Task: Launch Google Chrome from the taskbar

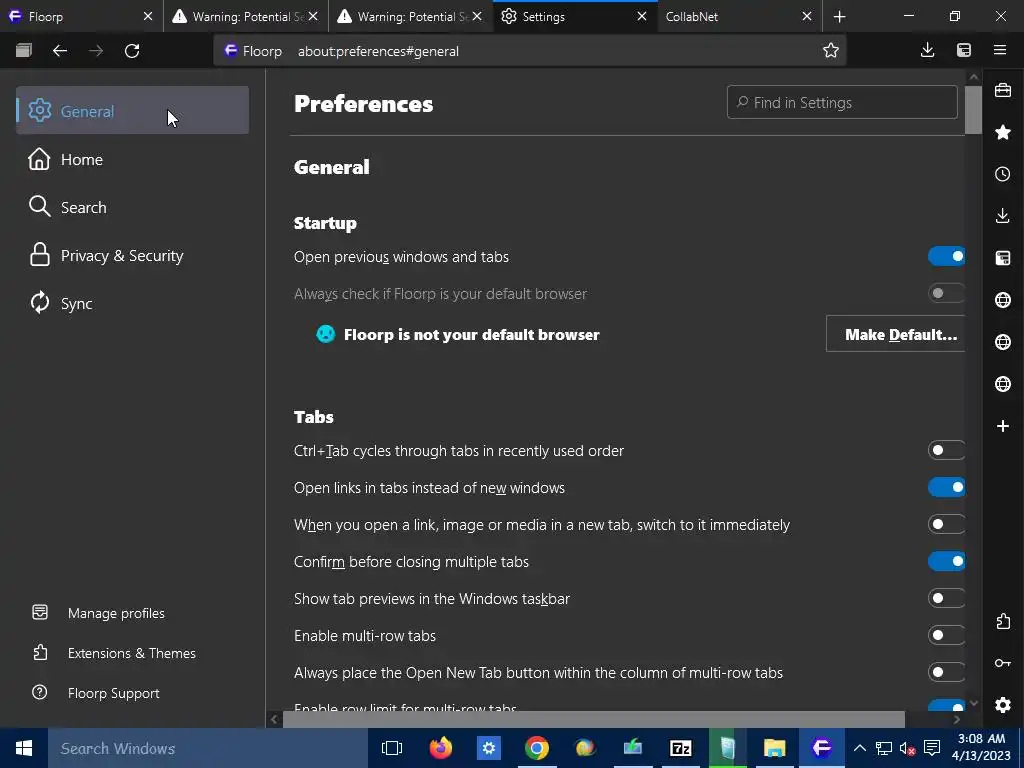Action: 537,748
